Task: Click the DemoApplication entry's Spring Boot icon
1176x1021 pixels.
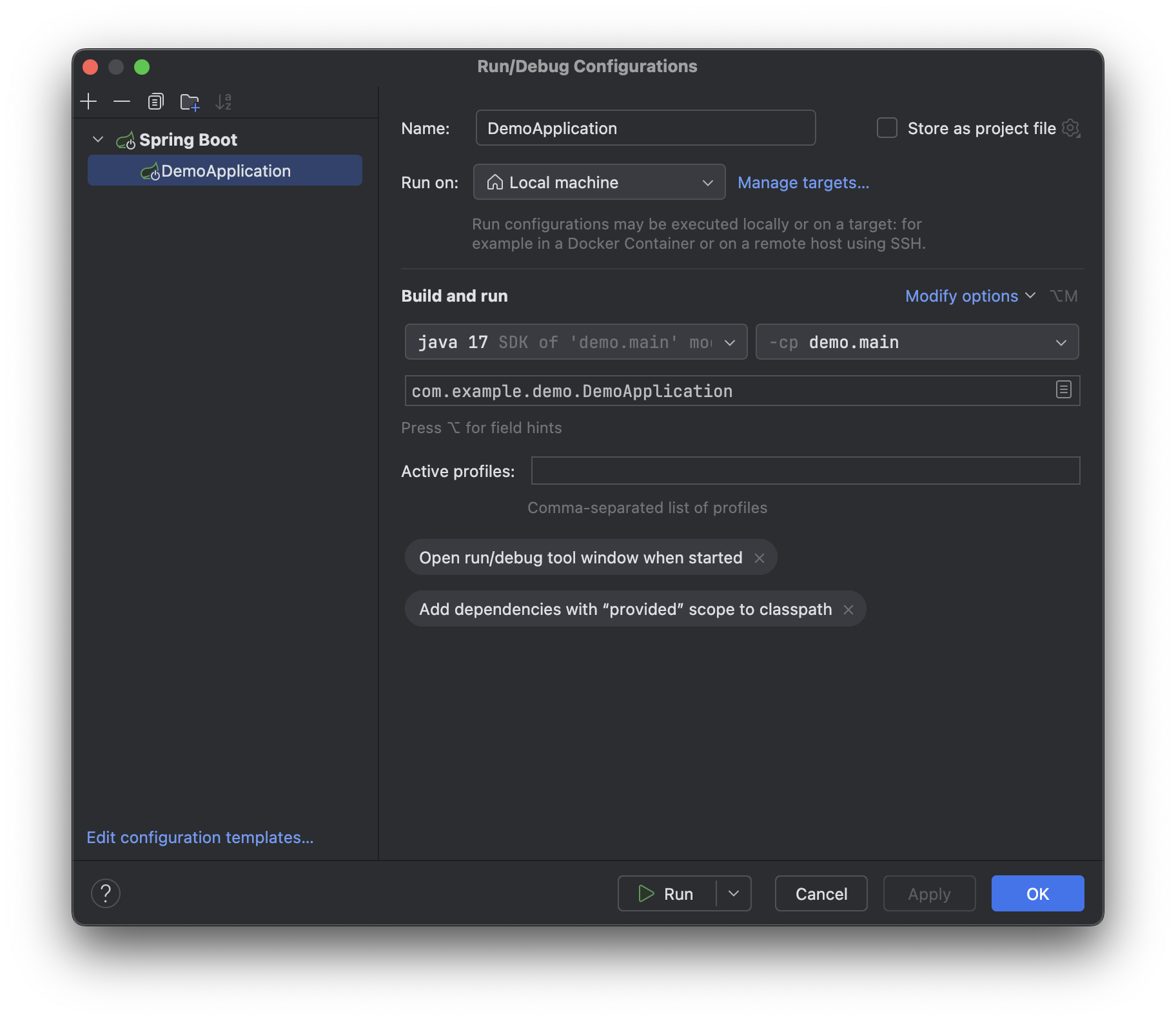Action: point(150,171)
